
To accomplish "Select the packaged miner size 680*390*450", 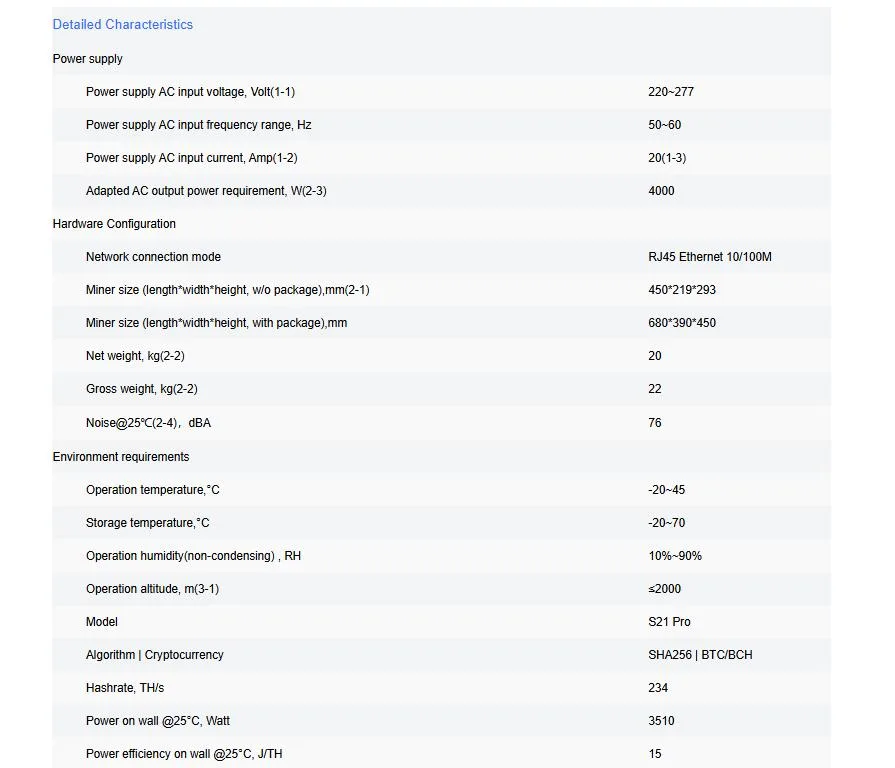I will coord(682,323).
